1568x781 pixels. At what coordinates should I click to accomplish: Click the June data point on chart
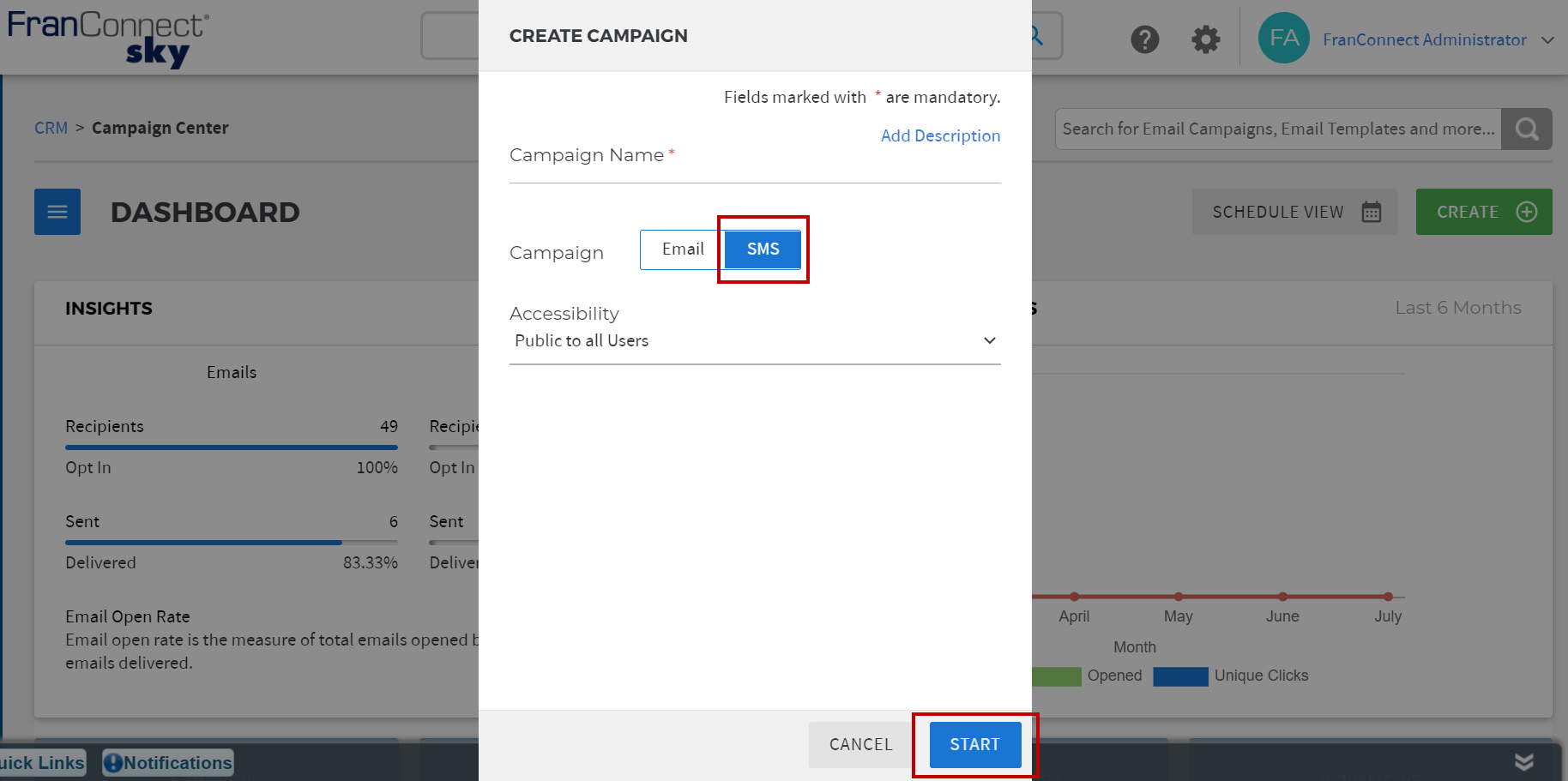coord(1282,597)
